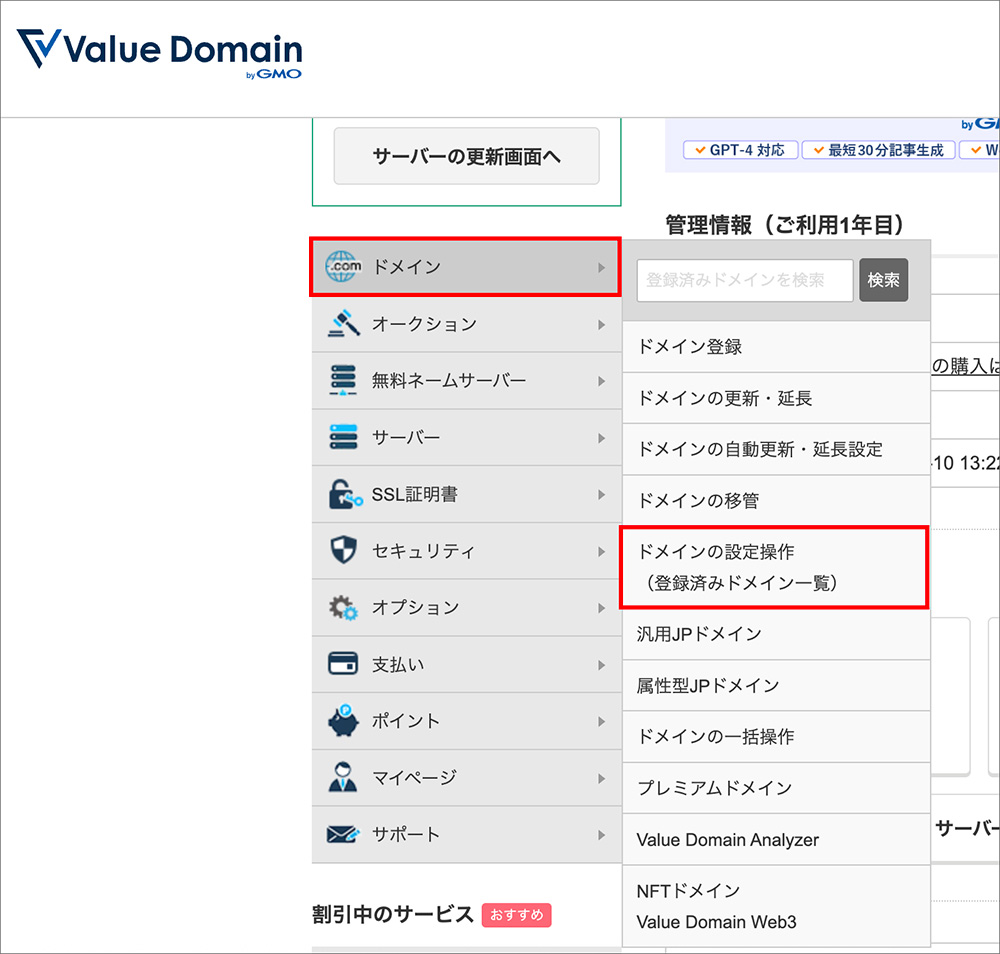Click the points piggy bank icon
The width and height of the screenshot is (1000, 954).
(x=343, y=721)
